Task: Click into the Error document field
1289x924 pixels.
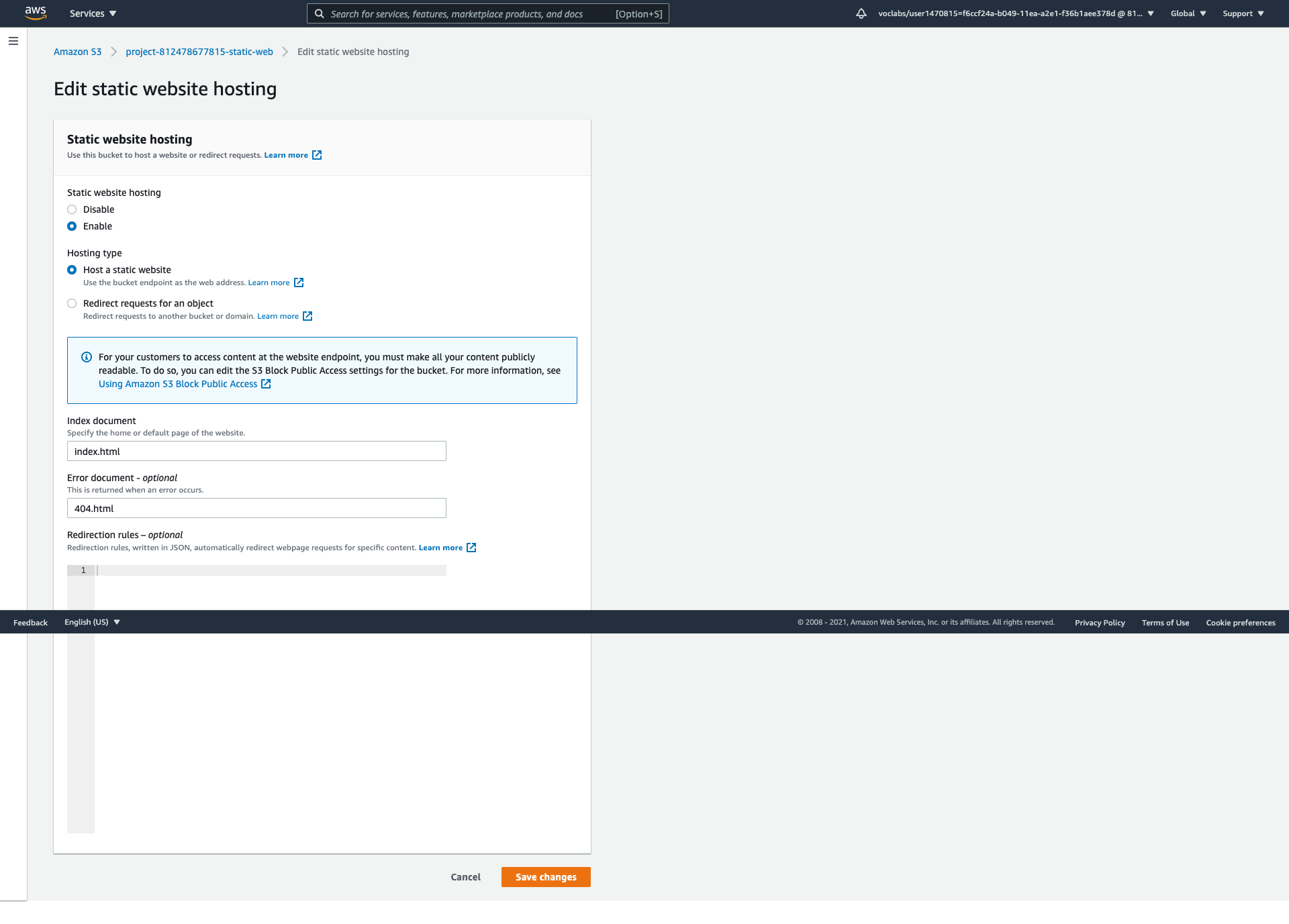Action: point(256,508)
